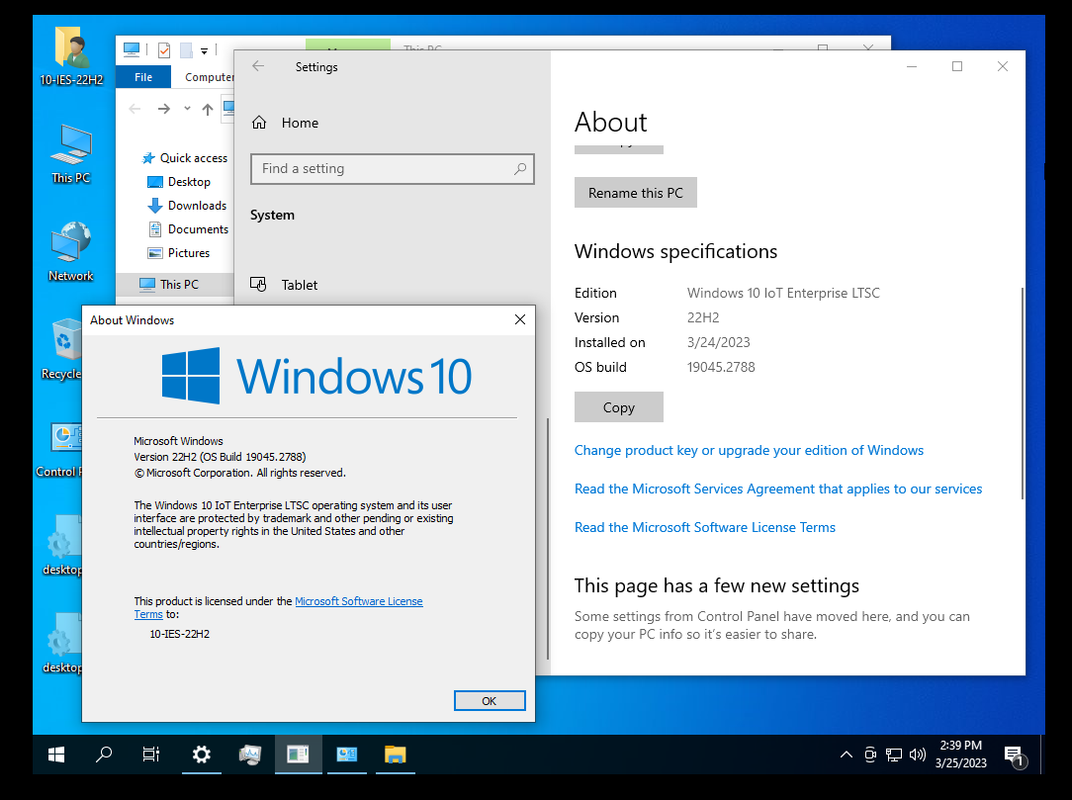Click System heading in Settings sidebar
This screenshot has width=1072, height=800.
tap(272, 215)
